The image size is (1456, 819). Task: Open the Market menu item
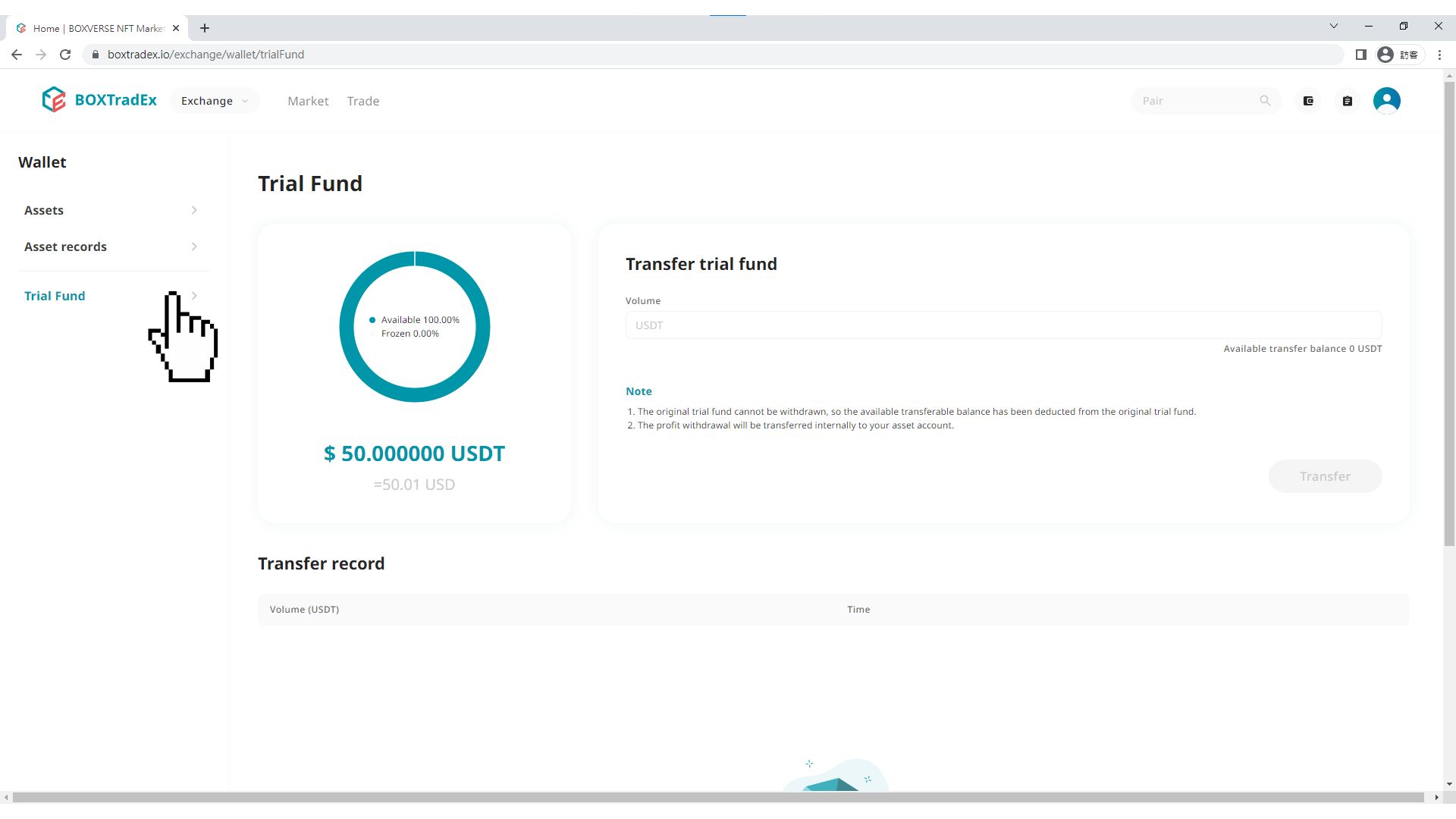(x=308, y=101)
